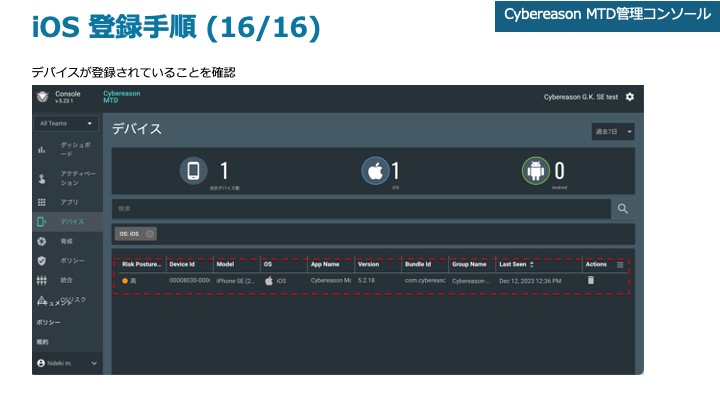Viewport: 720px width, 405px height.
Task: Click the Cybereason- group name cell
Action: (x=471, y=281)
